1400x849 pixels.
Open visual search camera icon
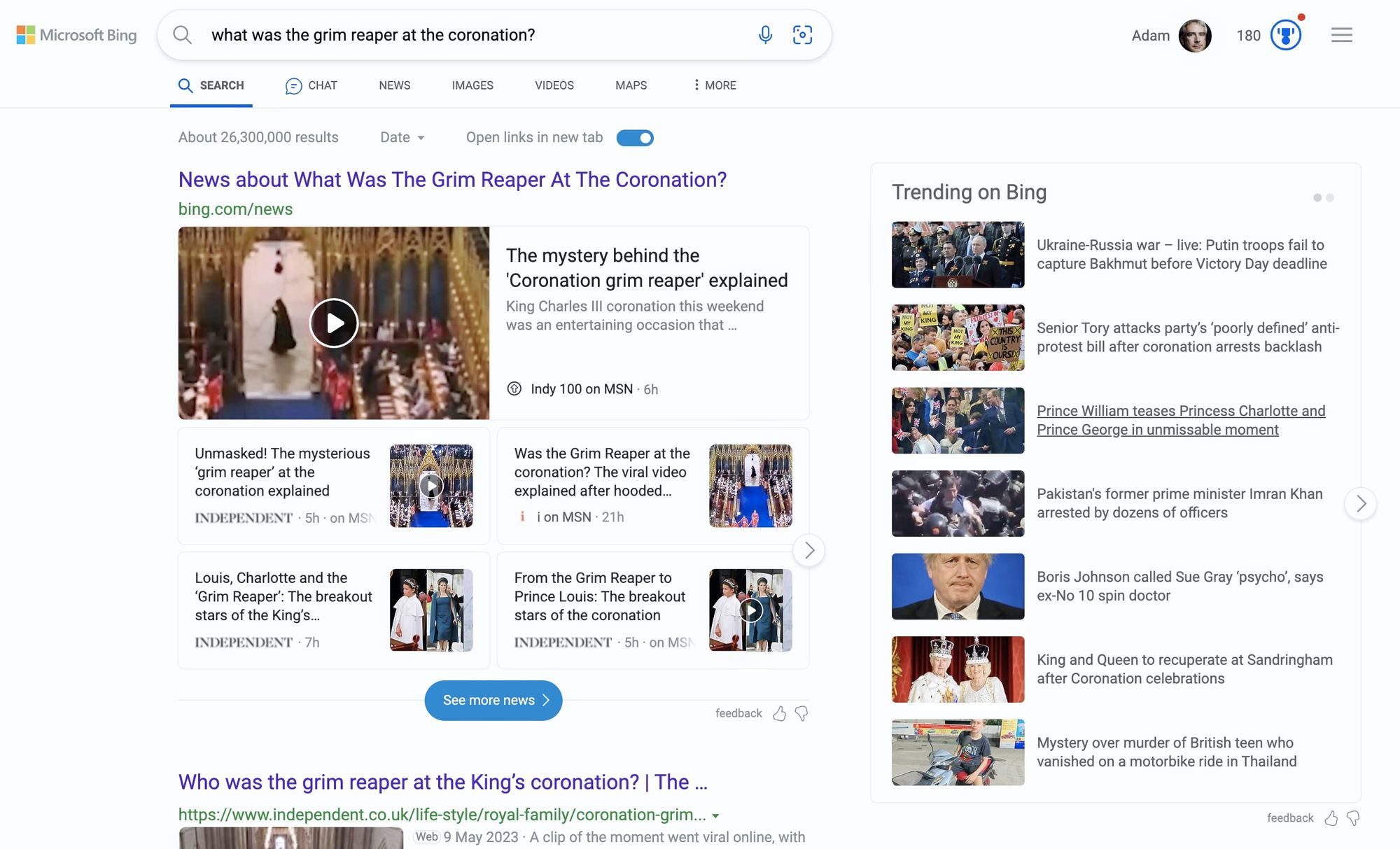(x=802, y=35)
